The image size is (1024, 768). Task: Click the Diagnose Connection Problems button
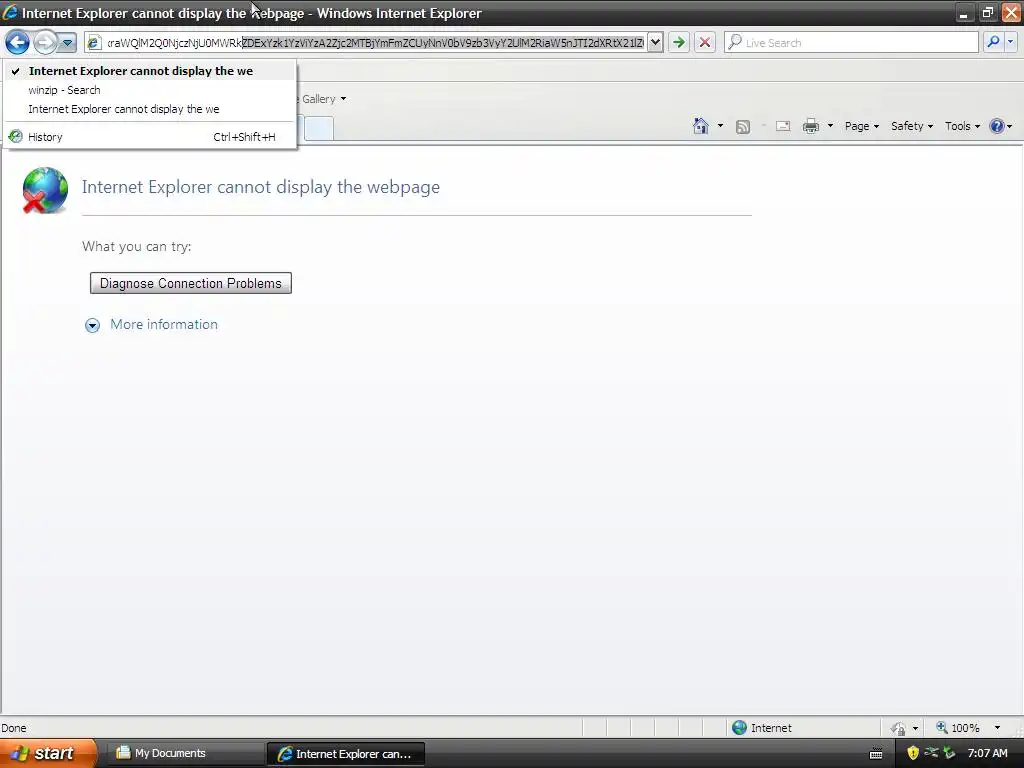click(191, 283)
